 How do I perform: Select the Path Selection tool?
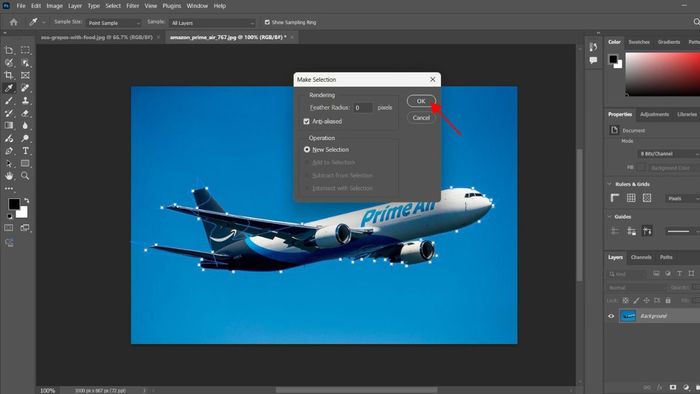click(9, 163)
